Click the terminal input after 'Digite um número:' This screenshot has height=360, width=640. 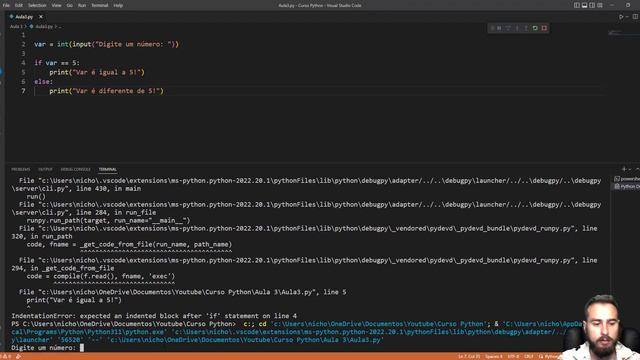pyautogui.click(x=82, y=348)
